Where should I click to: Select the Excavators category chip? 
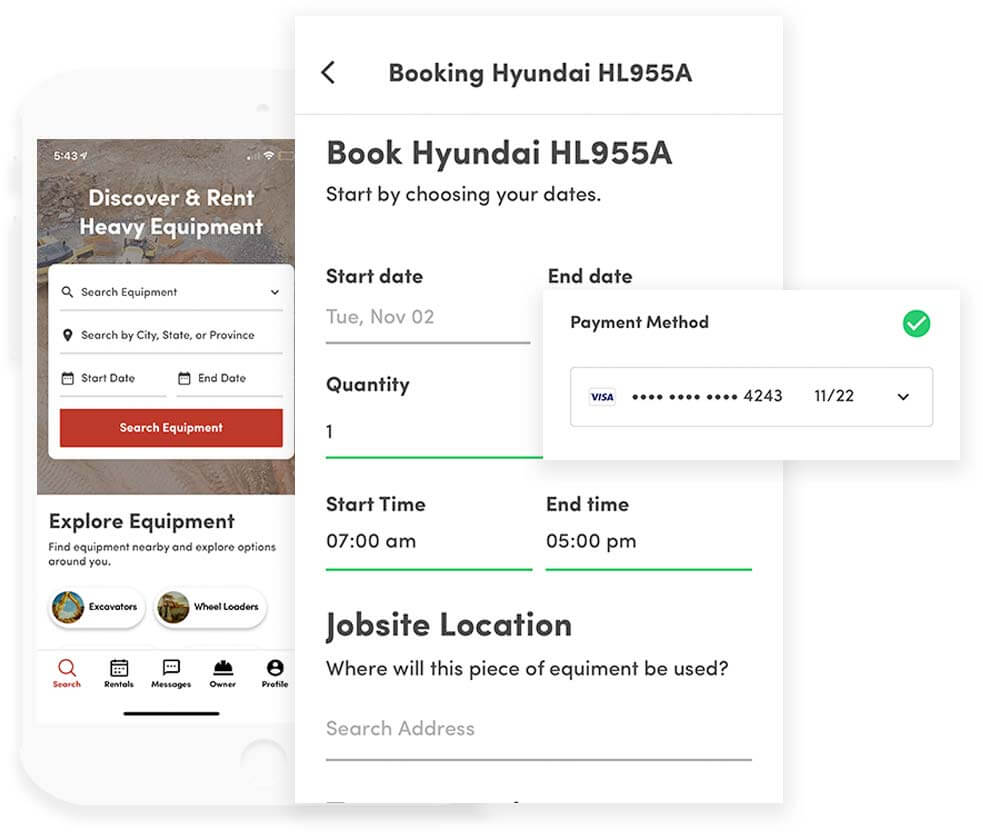coord(97,607)
